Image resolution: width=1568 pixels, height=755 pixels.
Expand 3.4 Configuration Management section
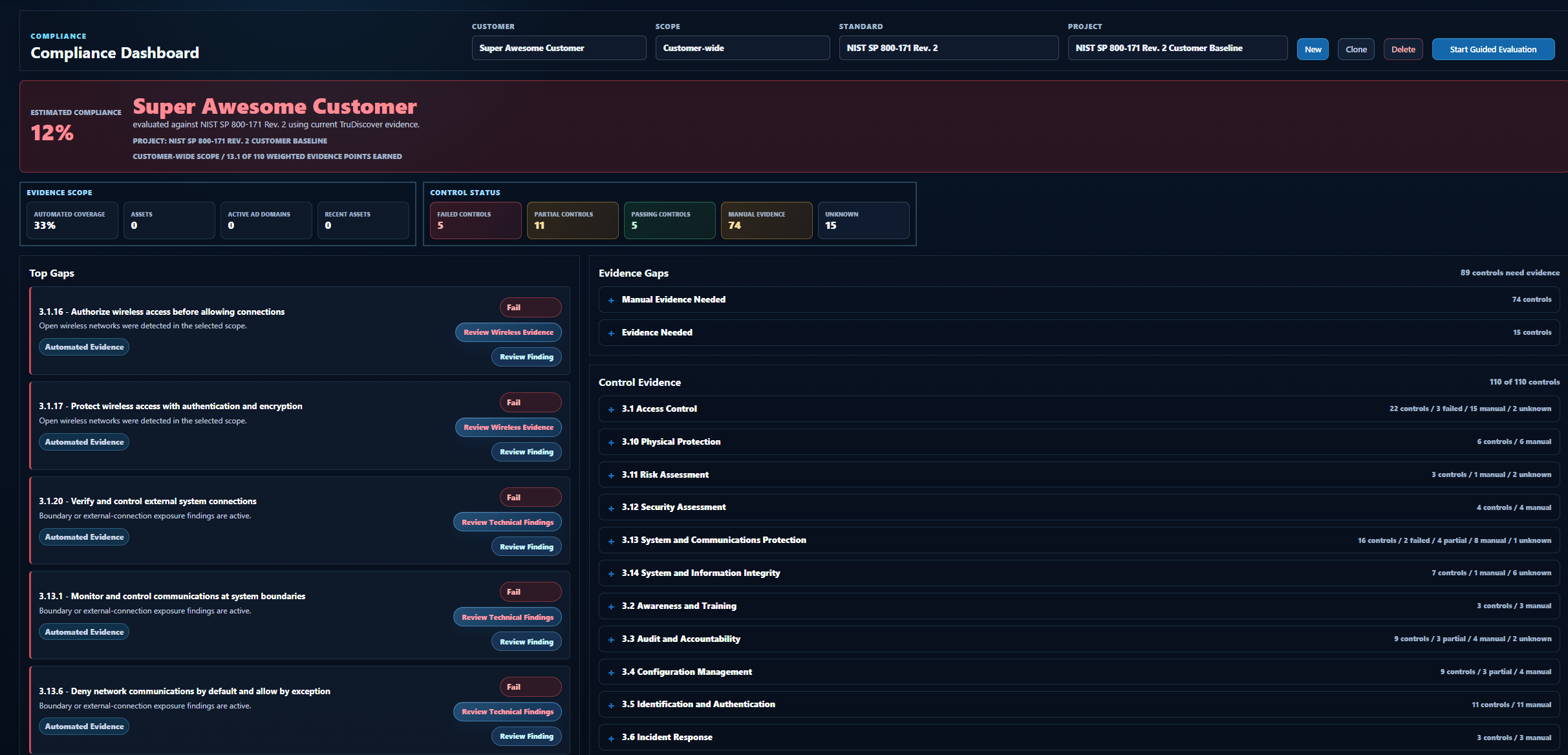click(x=1079, y=672)
